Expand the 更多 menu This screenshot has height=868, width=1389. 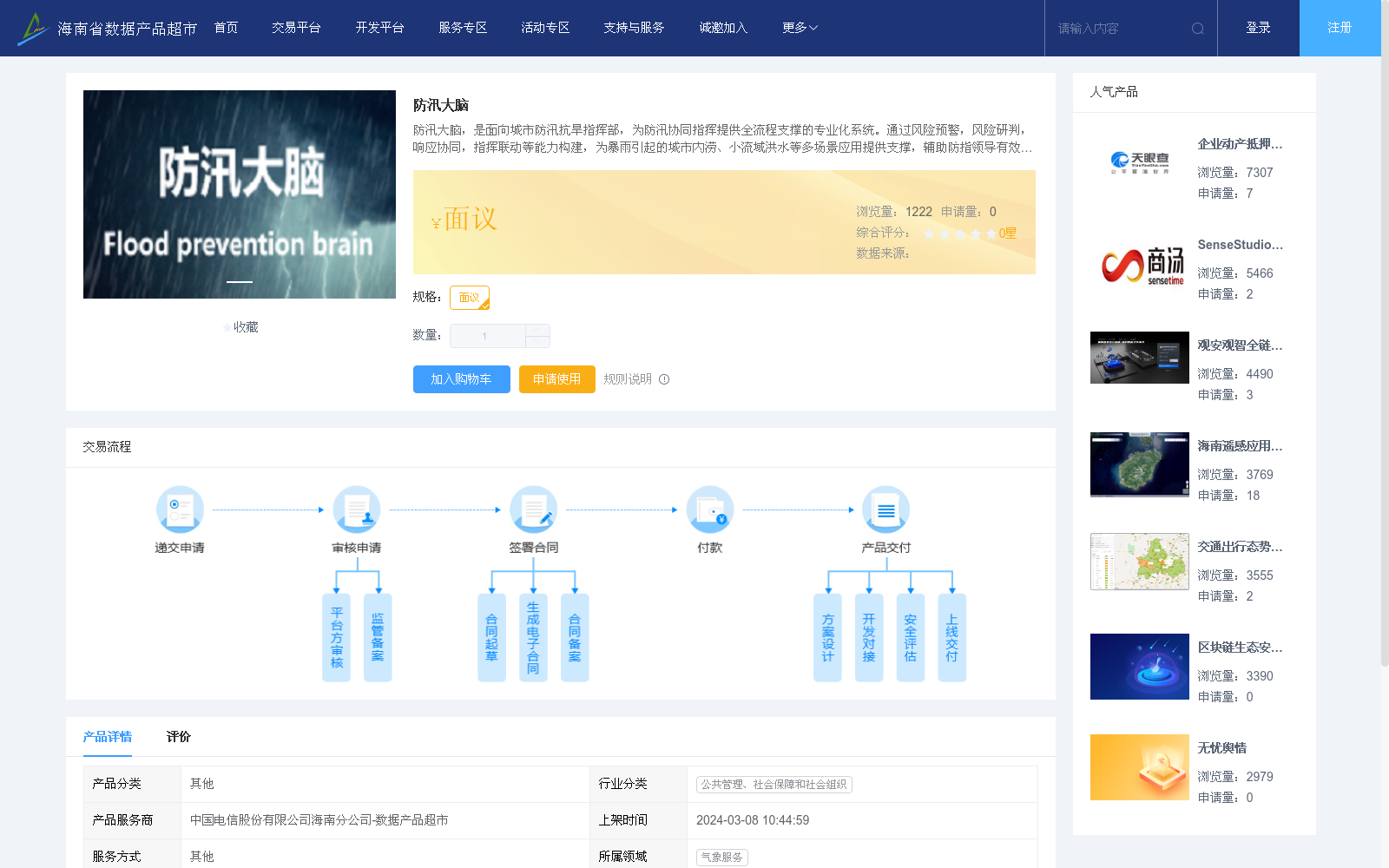[x=800, y=28]
